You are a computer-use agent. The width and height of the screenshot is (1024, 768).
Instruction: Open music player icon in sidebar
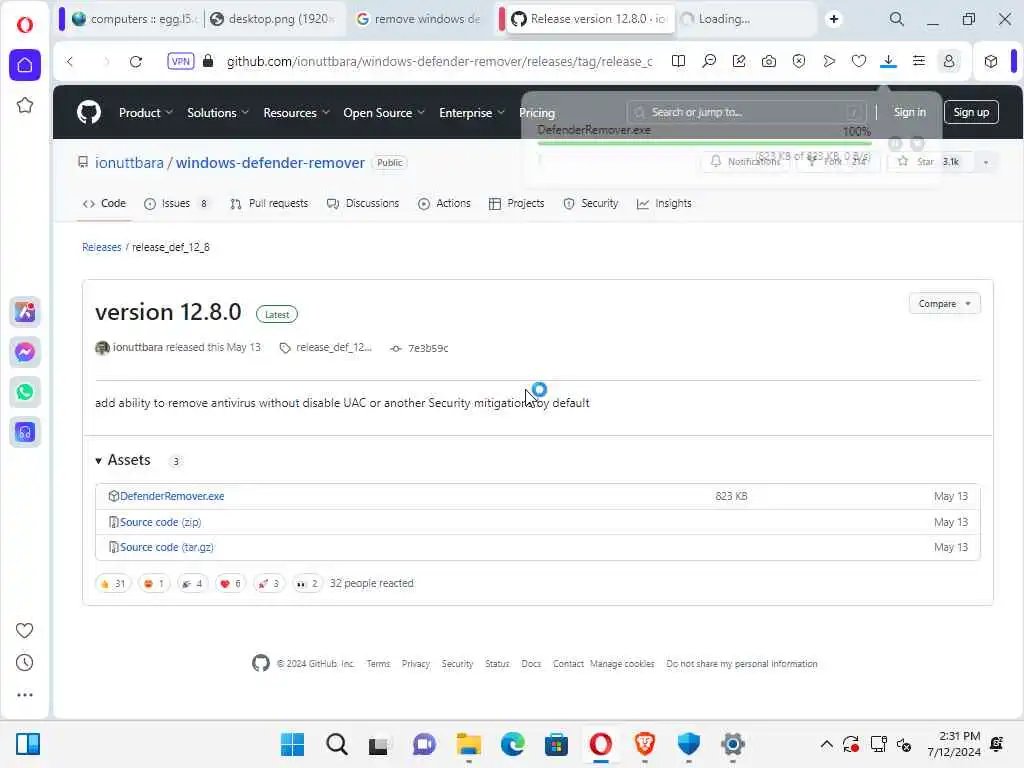pos(25,432)
